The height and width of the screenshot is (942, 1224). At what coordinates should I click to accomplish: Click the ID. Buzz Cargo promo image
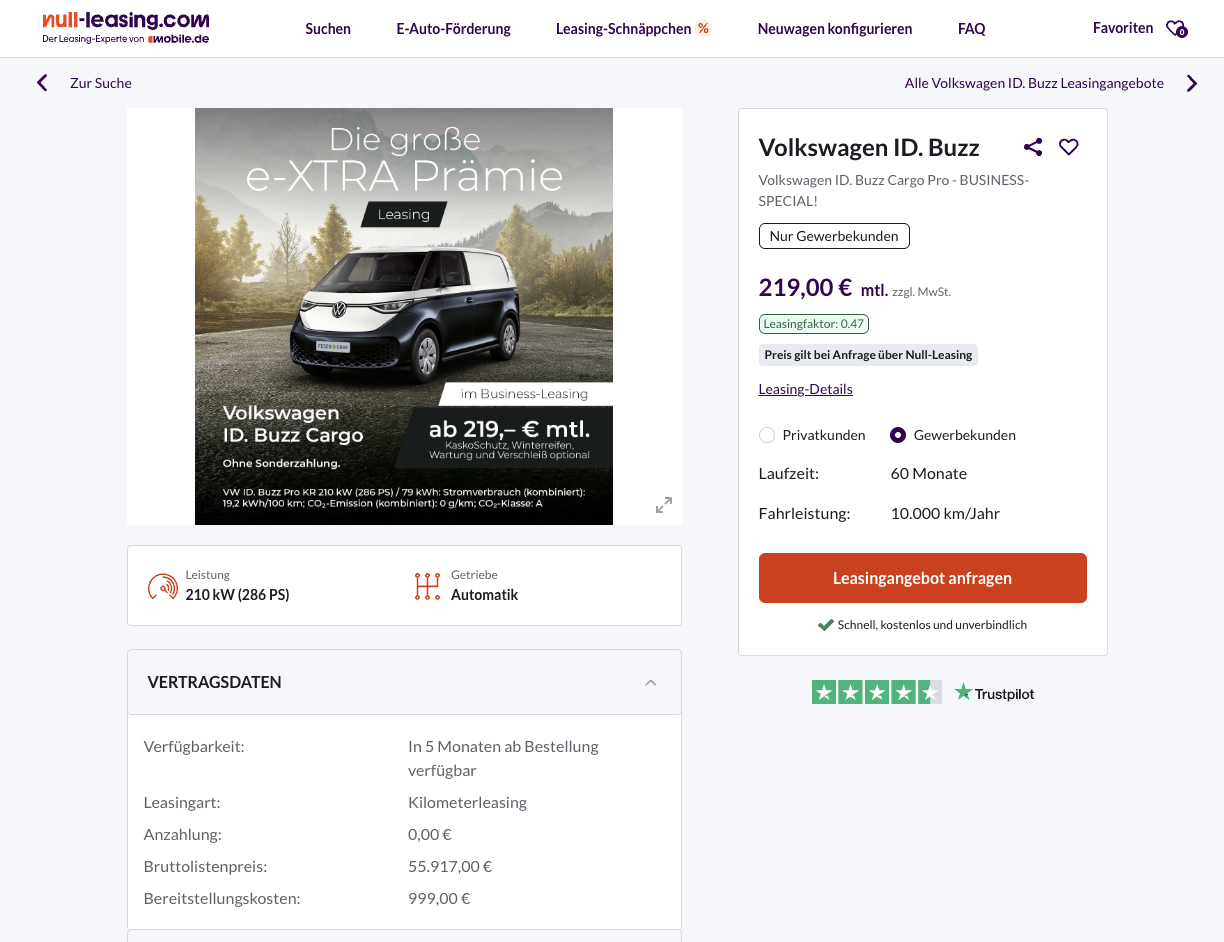click(x=404, y=316)
